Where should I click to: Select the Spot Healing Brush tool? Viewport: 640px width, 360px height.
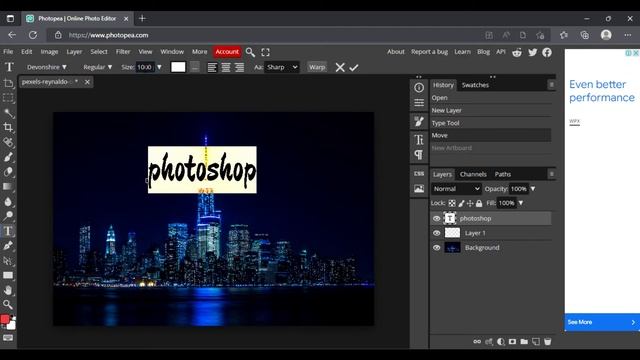point(8,142)
